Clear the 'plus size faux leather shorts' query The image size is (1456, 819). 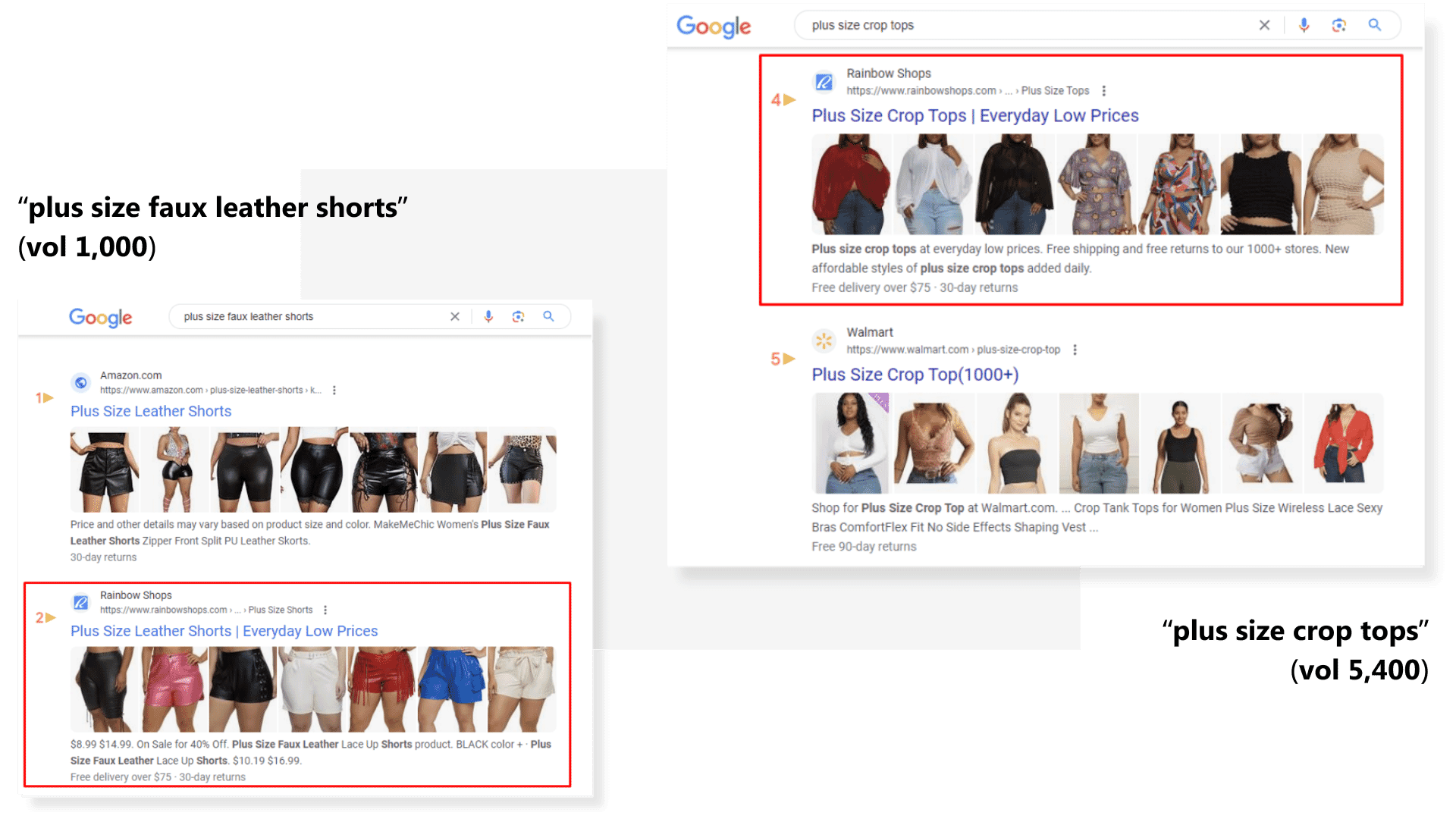click(x=455, y=316)
